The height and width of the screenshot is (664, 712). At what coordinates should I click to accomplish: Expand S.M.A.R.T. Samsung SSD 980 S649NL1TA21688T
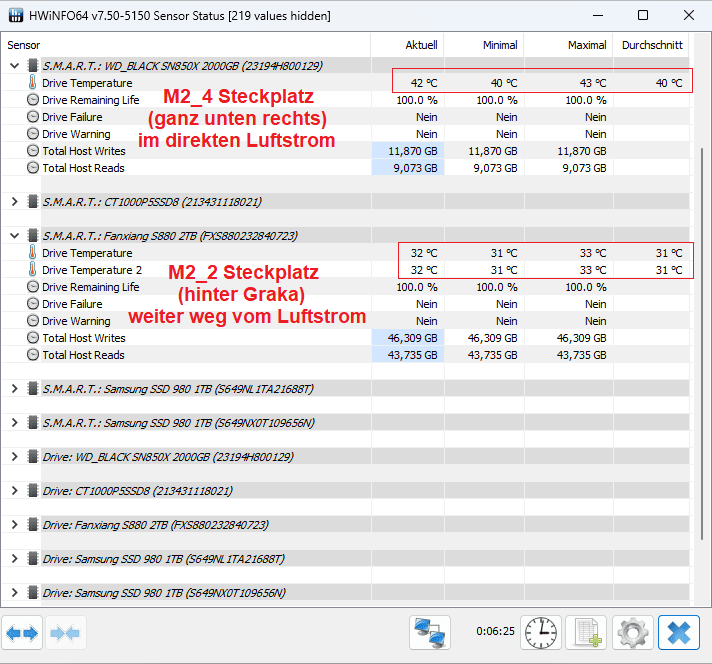tap(15, 389)
